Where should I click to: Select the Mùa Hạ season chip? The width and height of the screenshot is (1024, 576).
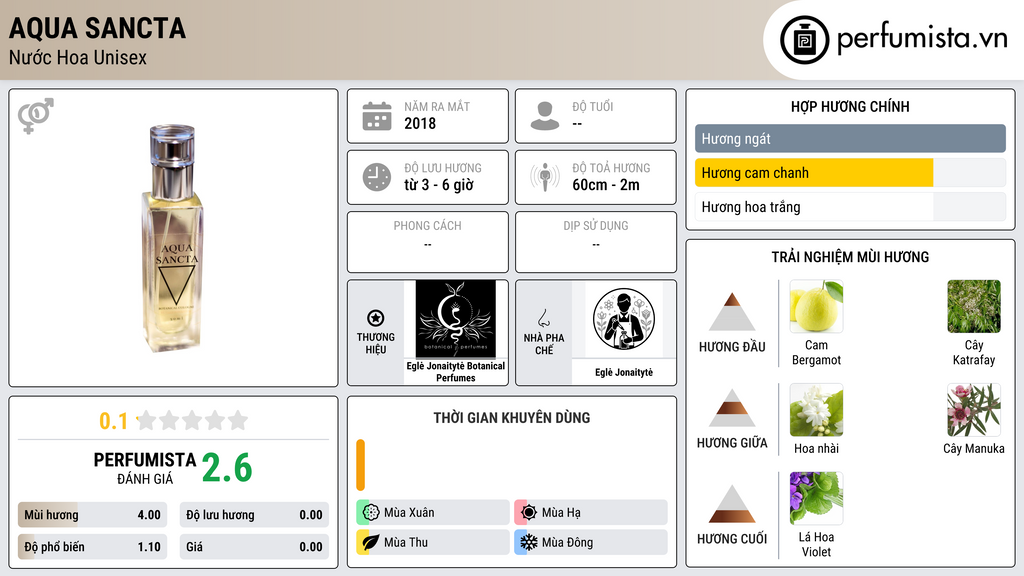click(591, 513)
